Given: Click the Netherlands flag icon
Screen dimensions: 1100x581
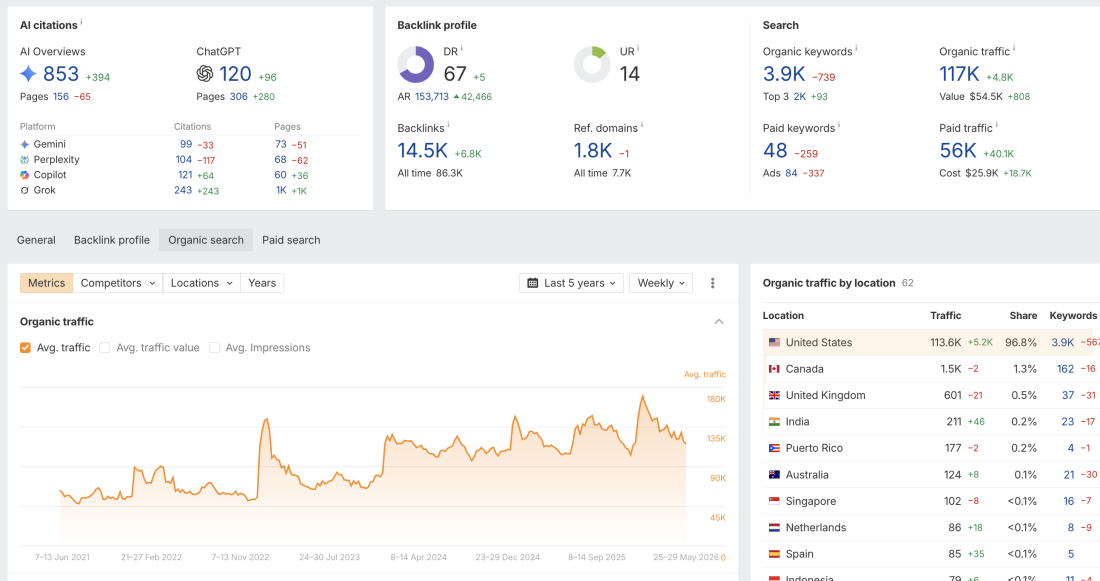Looking at the screenshot, I should pos(774,528).
